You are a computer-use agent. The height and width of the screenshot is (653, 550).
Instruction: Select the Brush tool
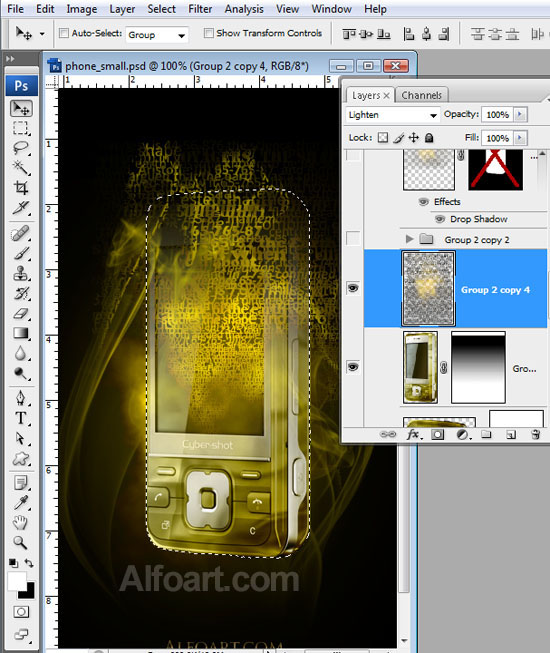21,253
